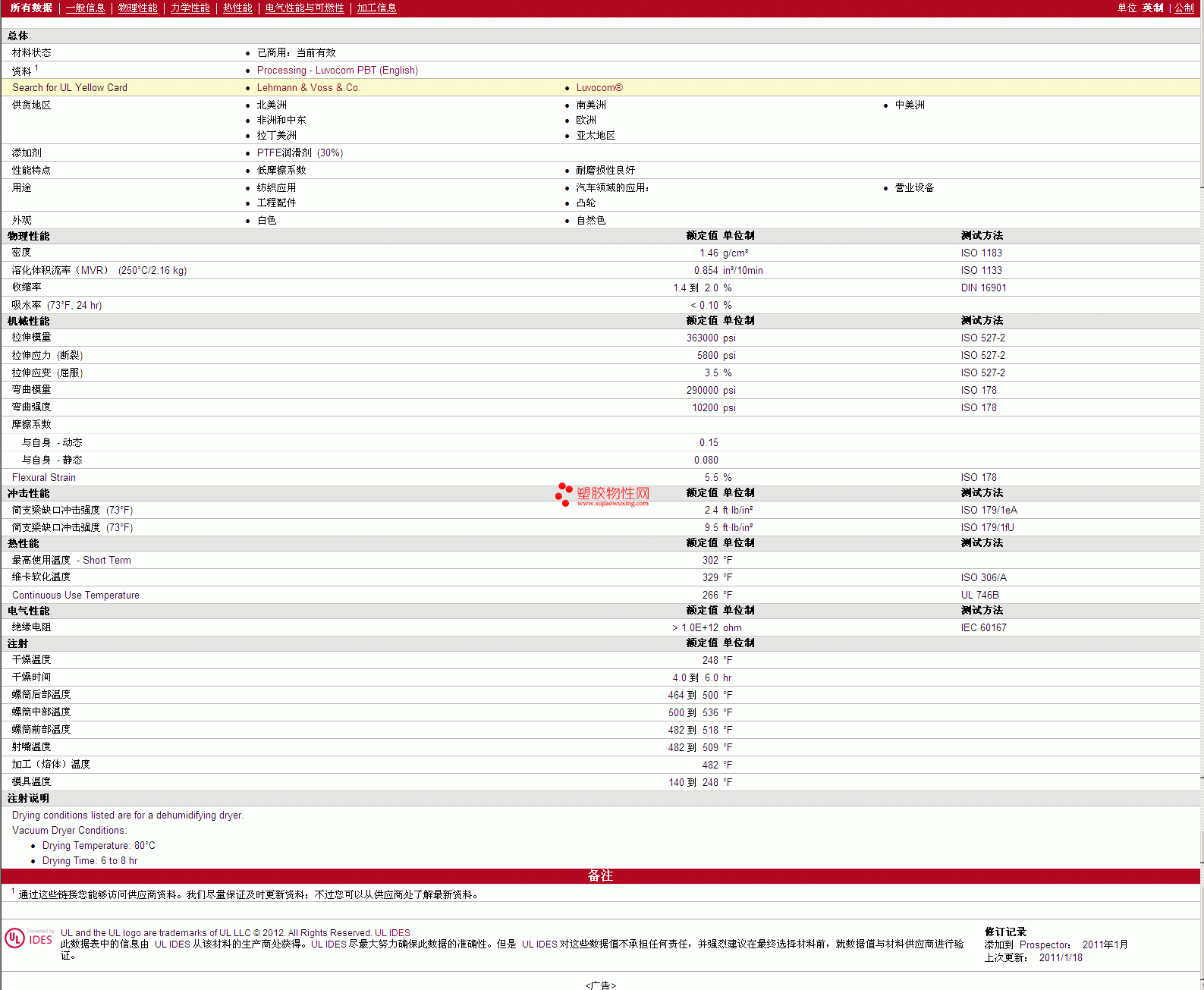Select the 热性能 tab
Viewport: 1204px width, 990px height.
tap(237, 8)
